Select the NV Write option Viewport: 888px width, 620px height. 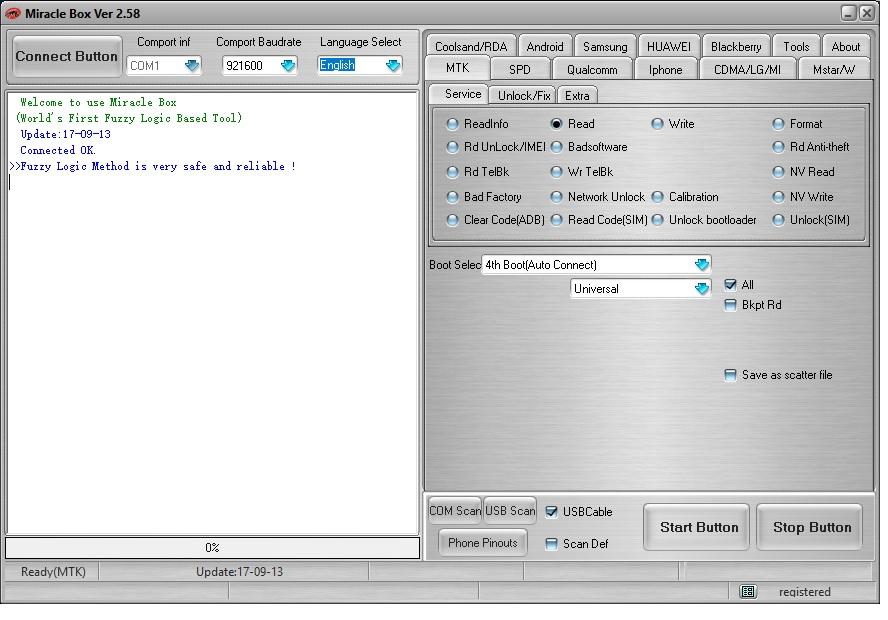pos(804,197)
